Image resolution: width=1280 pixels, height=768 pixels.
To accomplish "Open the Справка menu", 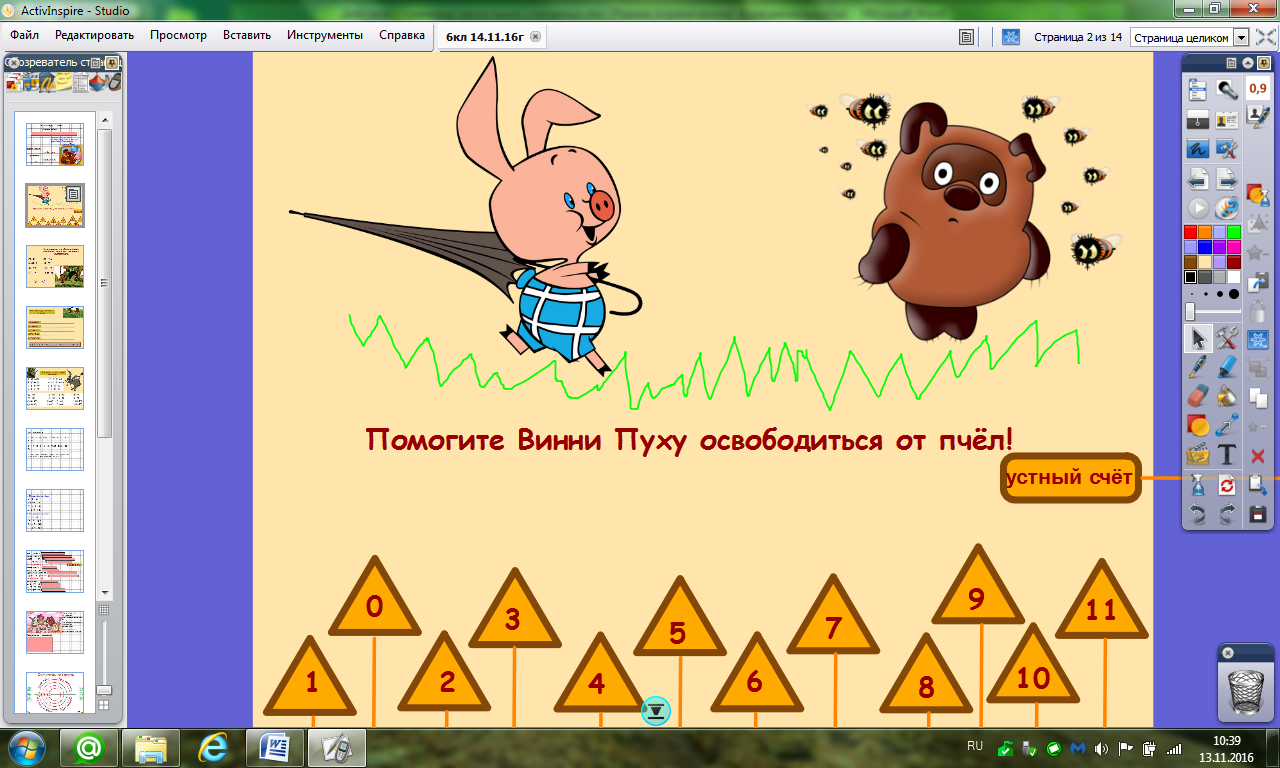I will pyautogui.click(x=402, y=35).
